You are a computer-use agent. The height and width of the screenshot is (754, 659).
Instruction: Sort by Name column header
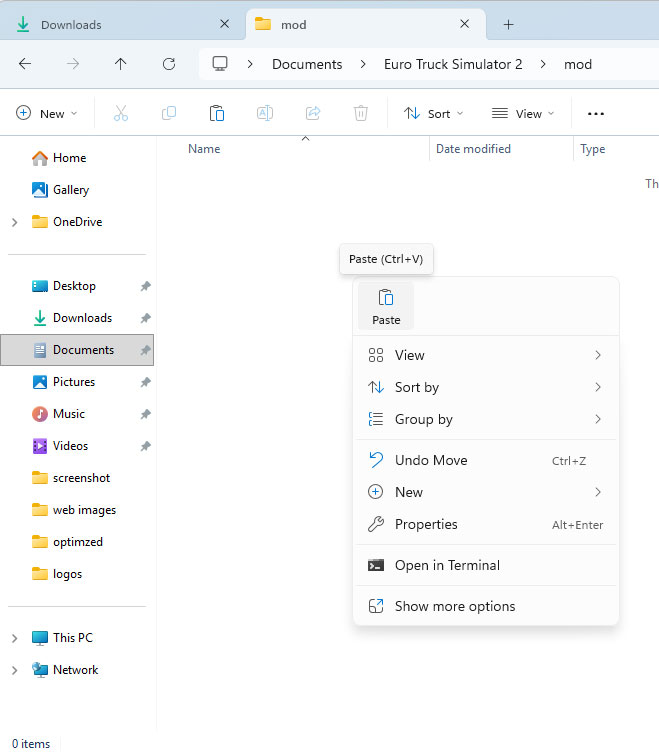click(204, 149)
